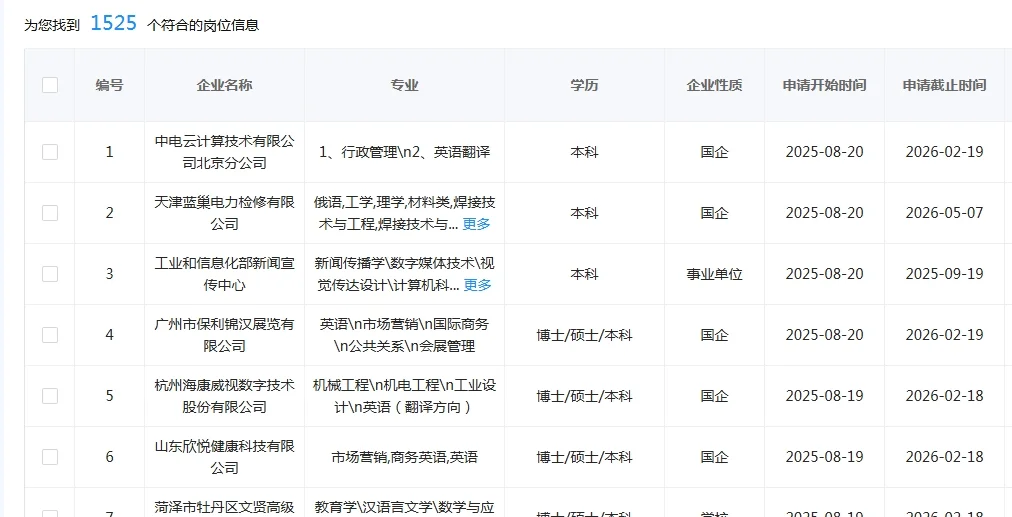
Task: Click 菏泽市牡丹区文贤高级 company name
Action: tap(224, 507)
